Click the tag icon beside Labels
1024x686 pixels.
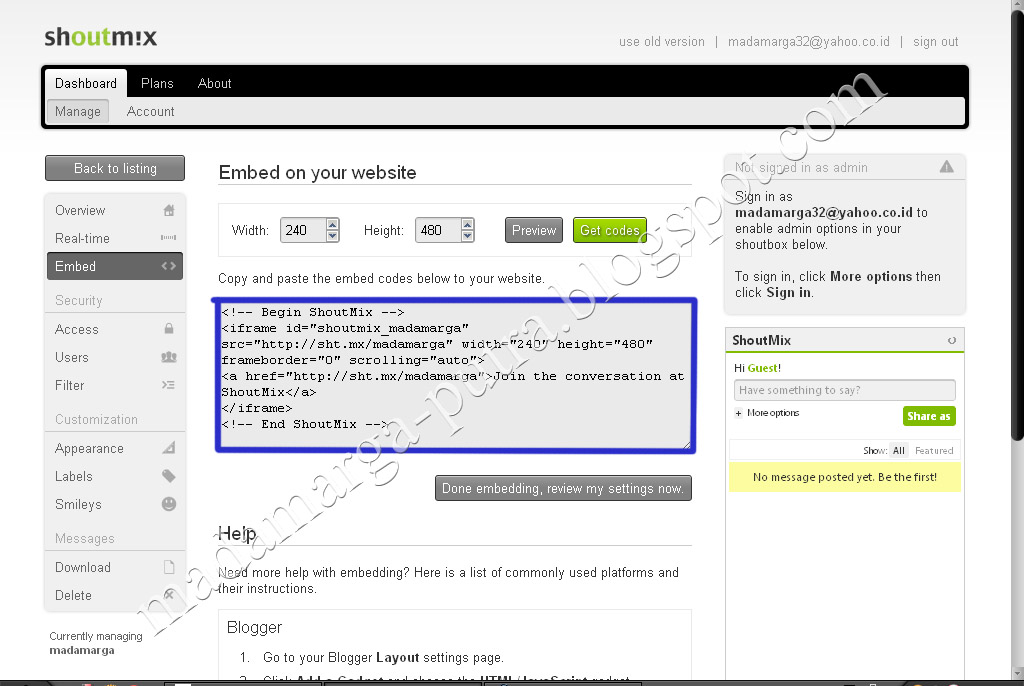pyautogui.click(x=168, y=476)
